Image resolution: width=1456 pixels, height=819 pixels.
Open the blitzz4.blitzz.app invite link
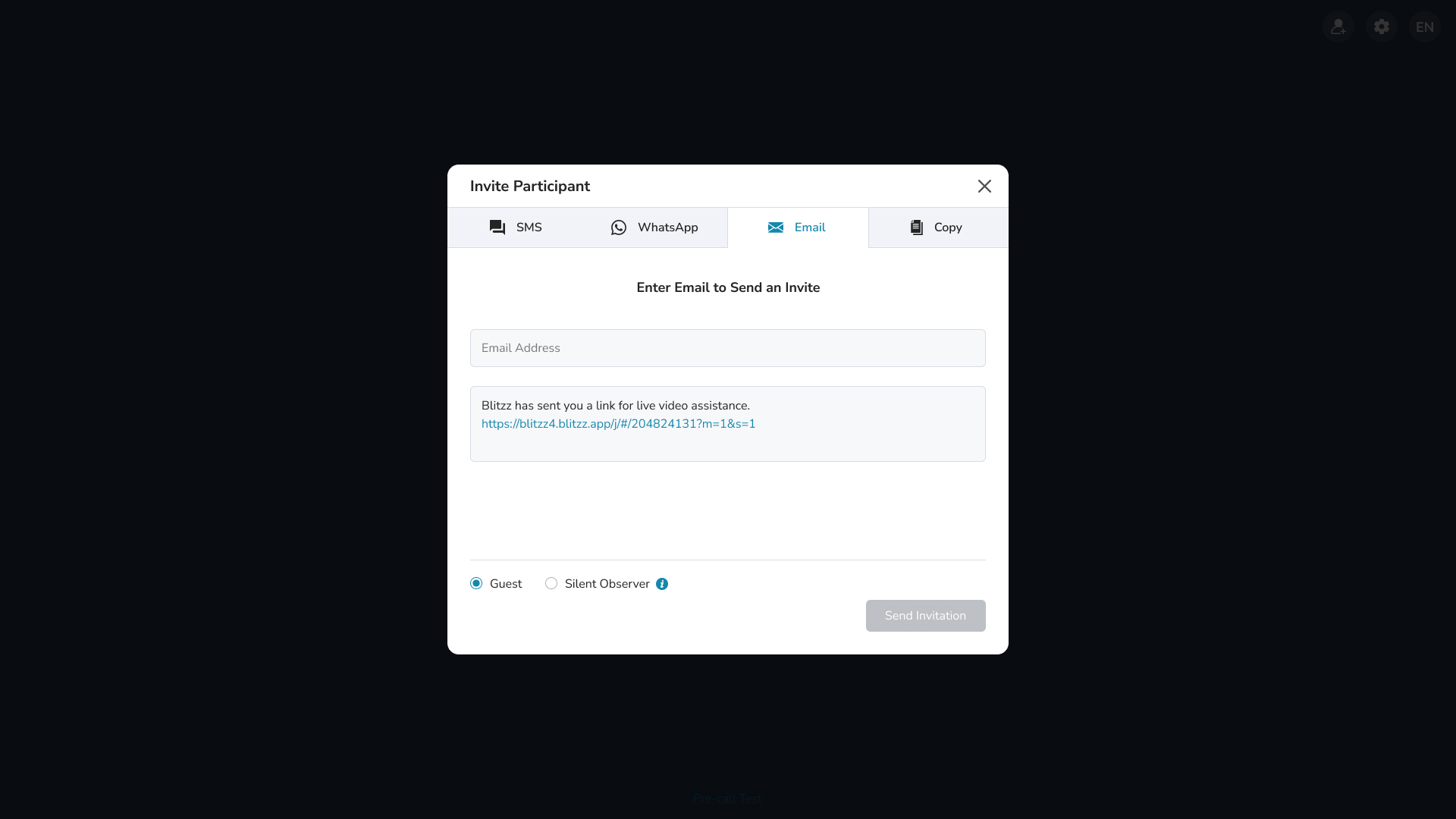click(619, 424)
